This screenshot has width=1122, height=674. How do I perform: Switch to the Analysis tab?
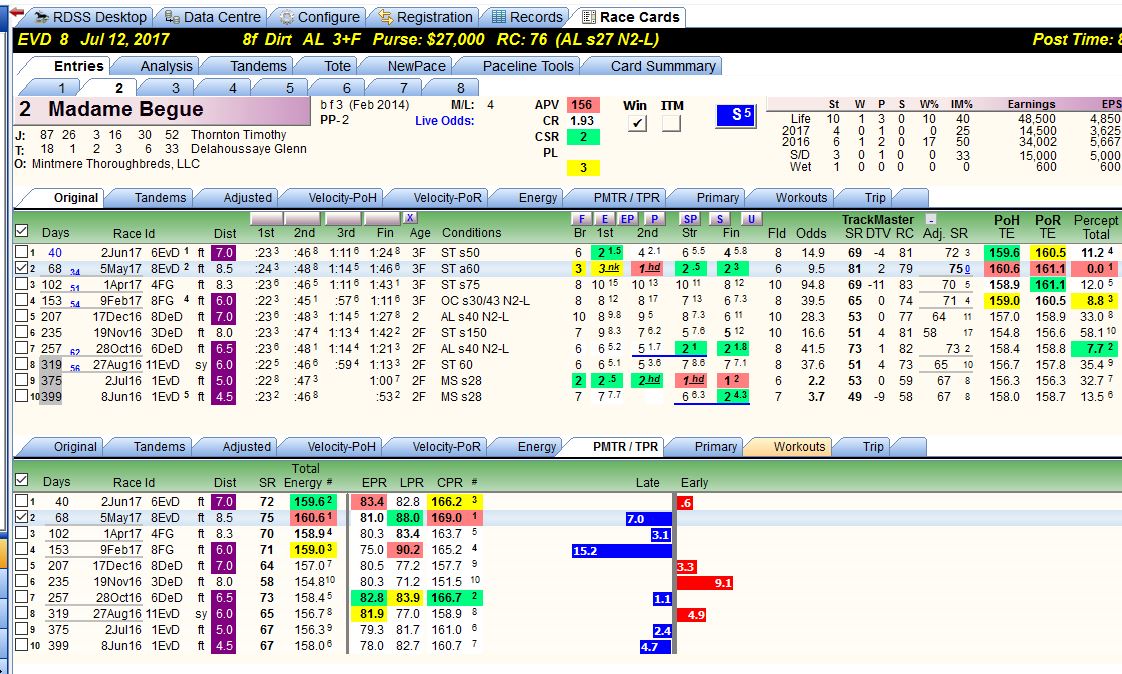(x=166, y=66)
